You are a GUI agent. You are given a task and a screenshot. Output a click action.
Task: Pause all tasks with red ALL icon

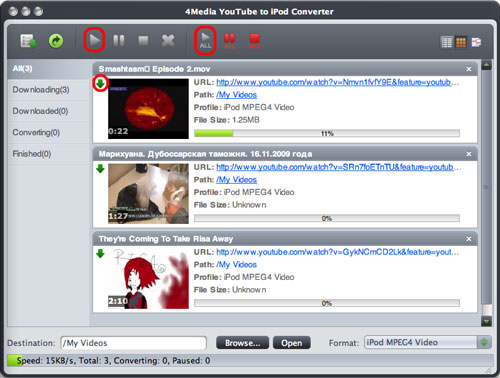pos(229,41)
